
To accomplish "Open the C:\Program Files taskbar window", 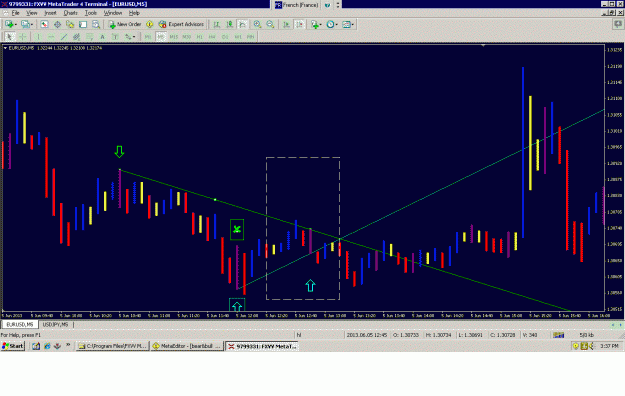I will (x=113, y=346).
